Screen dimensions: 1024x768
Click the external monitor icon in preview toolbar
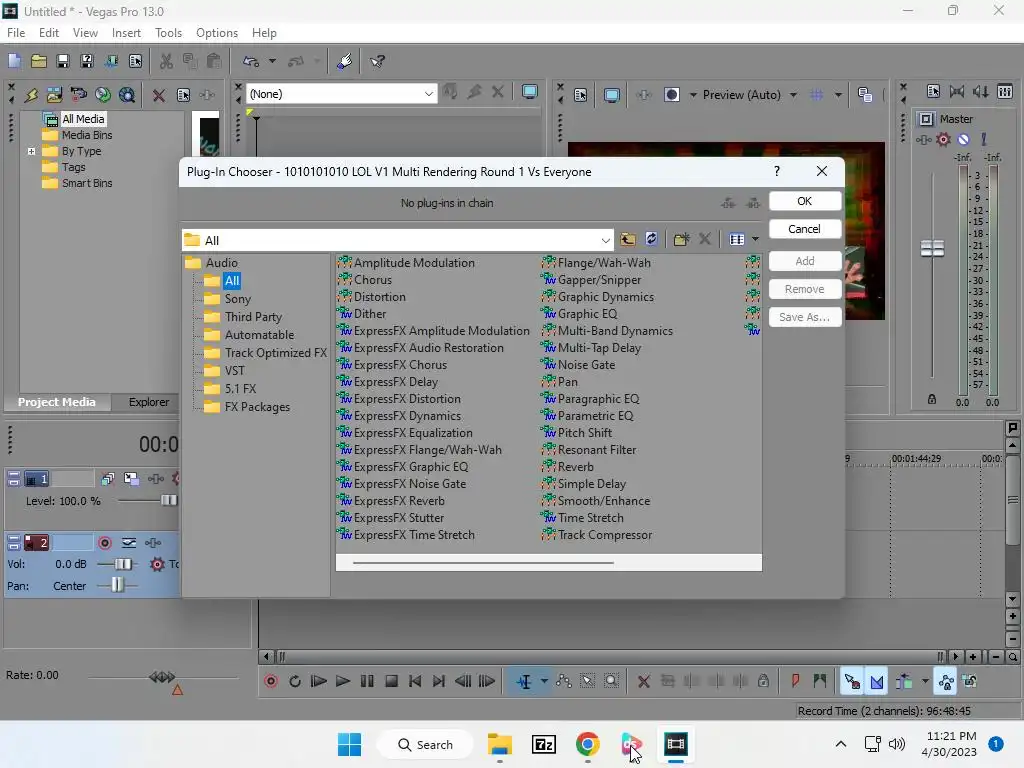tap(611, 95)
